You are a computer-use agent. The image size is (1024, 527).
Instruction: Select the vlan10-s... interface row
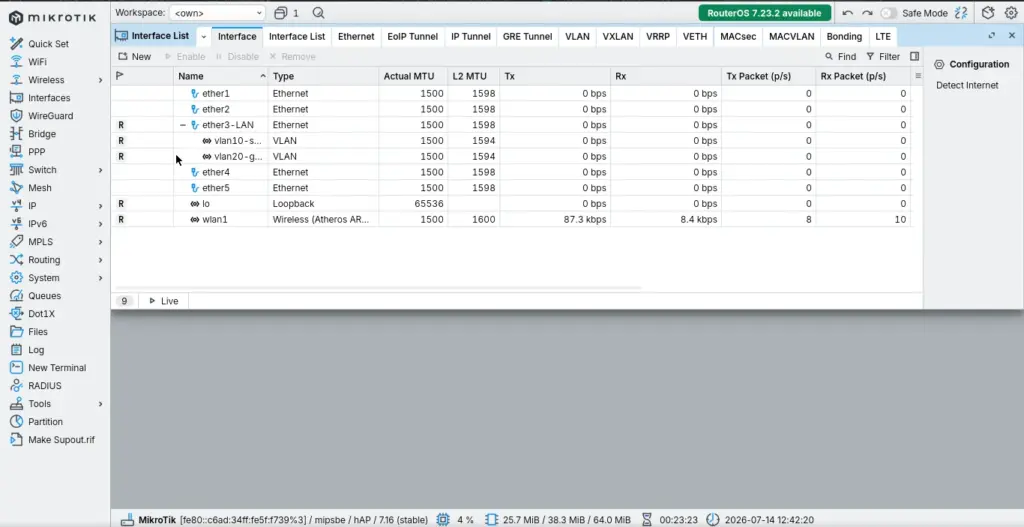(511, 140)
